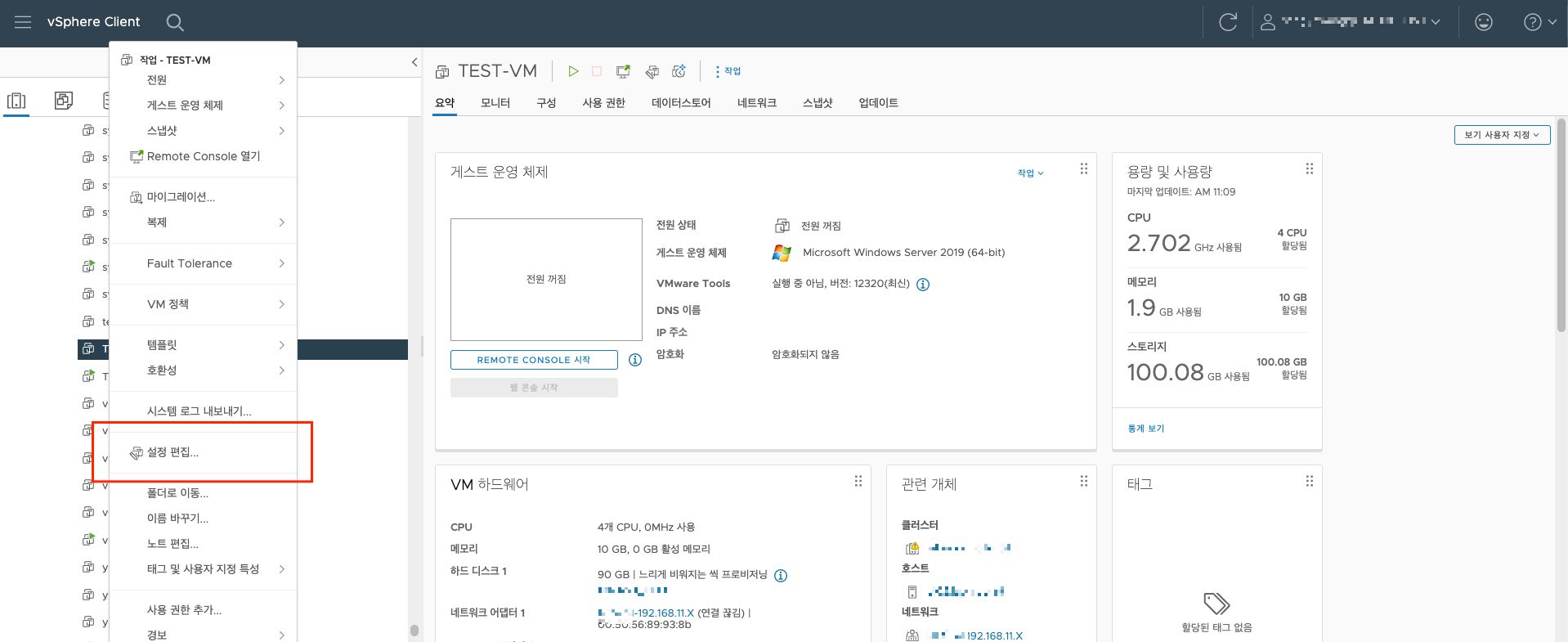This screenshot has width=1568, height=642.
Task: Click the search magnifier icon
Action: coord(175,22)
